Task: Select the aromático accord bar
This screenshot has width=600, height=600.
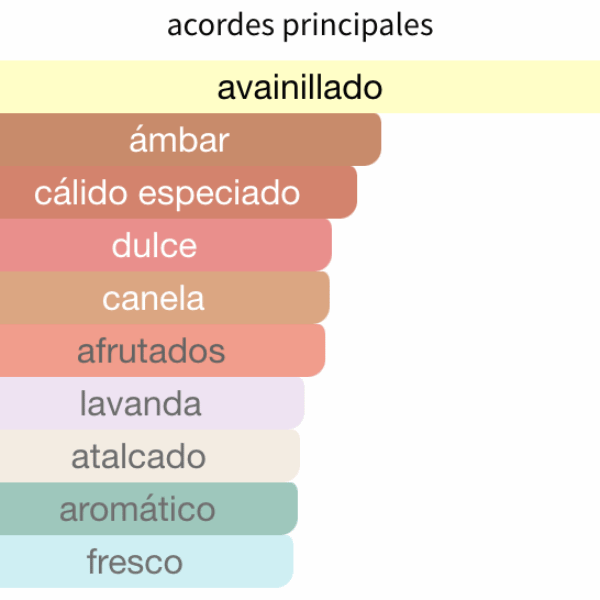Action: pos(149,509)
